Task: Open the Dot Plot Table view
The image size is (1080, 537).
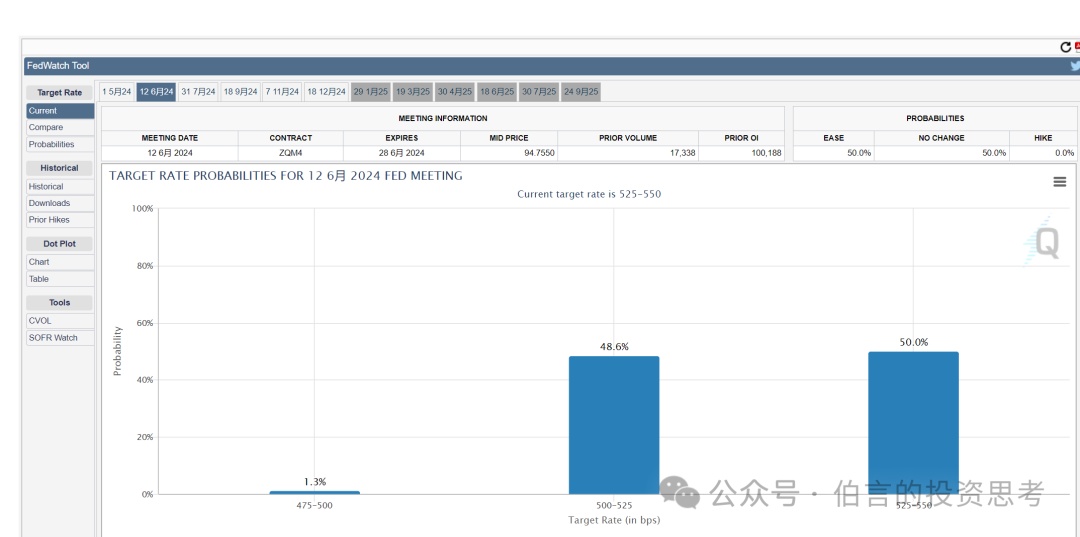Action: click(39, 279)
